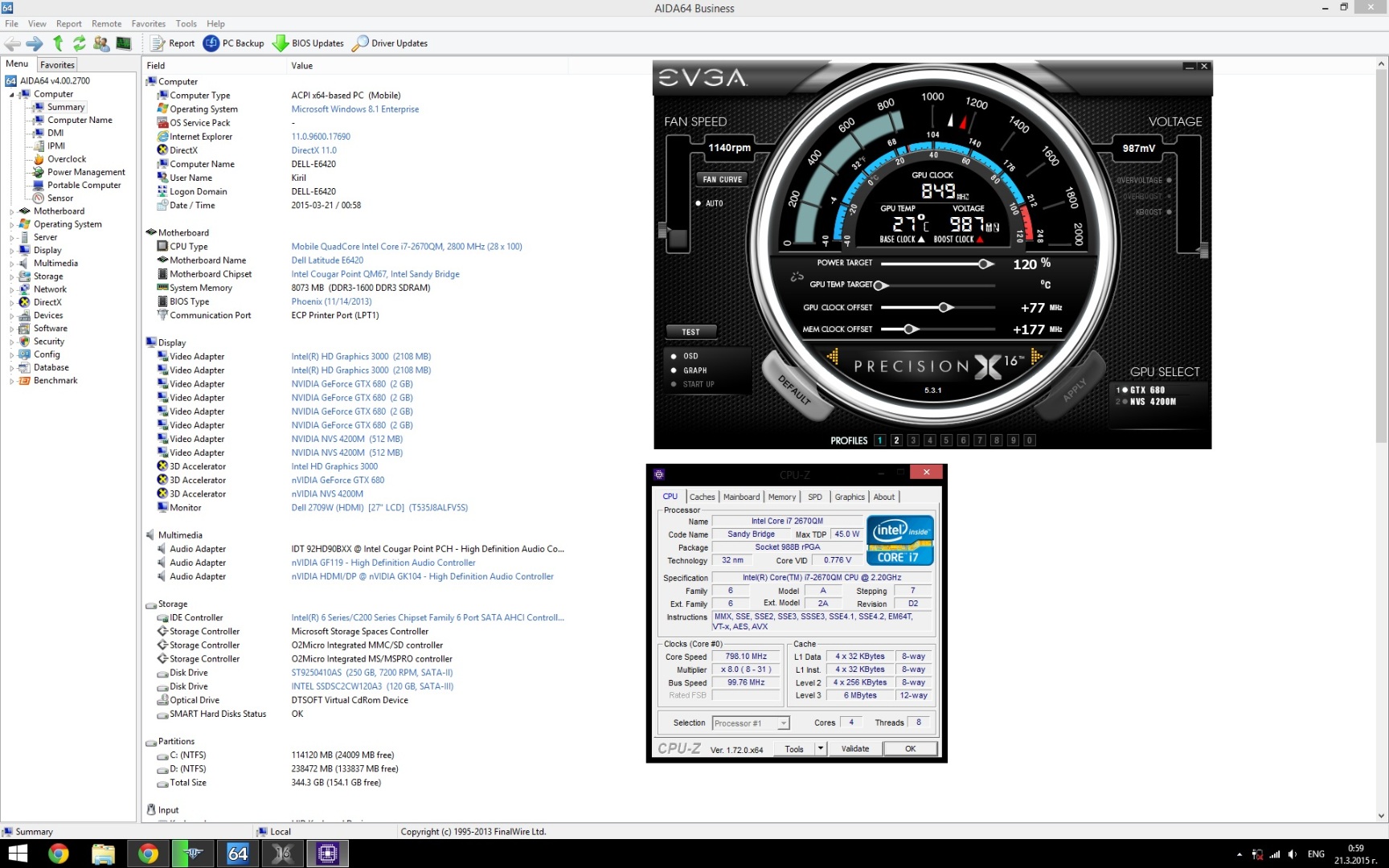This screenshot has width=1389, height=868.
Task: Switch to the Caches tab in CPU-Z
Action: pos(702,497)
